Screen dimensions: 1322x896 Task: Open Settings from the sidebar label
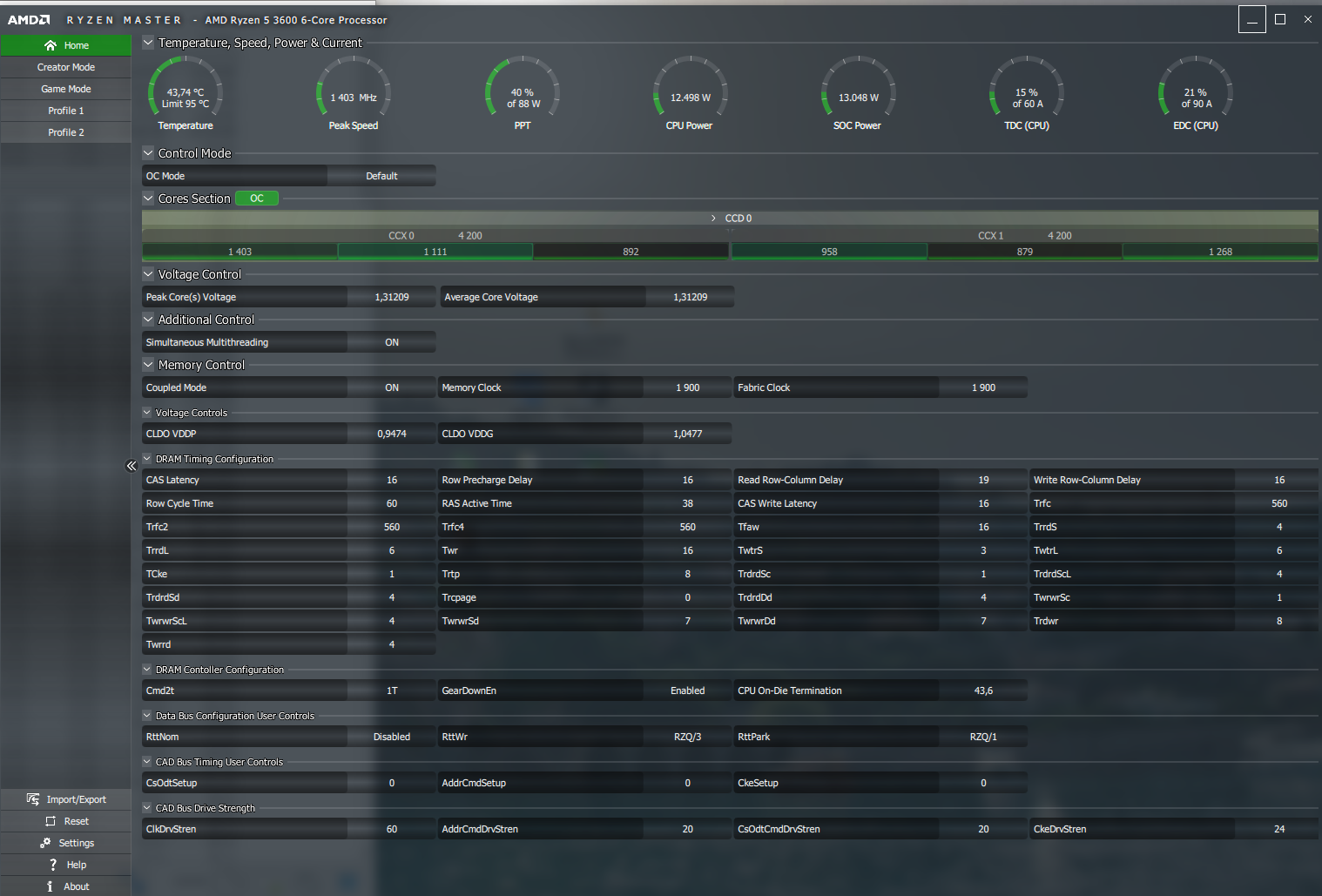tap(77, 843)
